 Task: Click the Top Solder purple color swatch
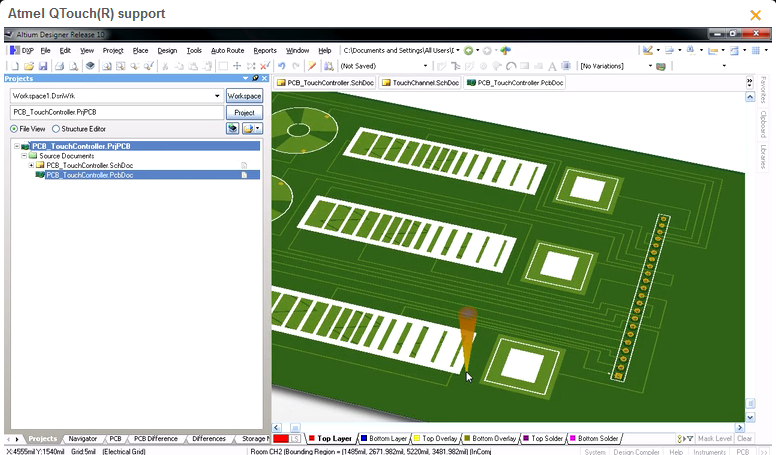tap(526, 439)
